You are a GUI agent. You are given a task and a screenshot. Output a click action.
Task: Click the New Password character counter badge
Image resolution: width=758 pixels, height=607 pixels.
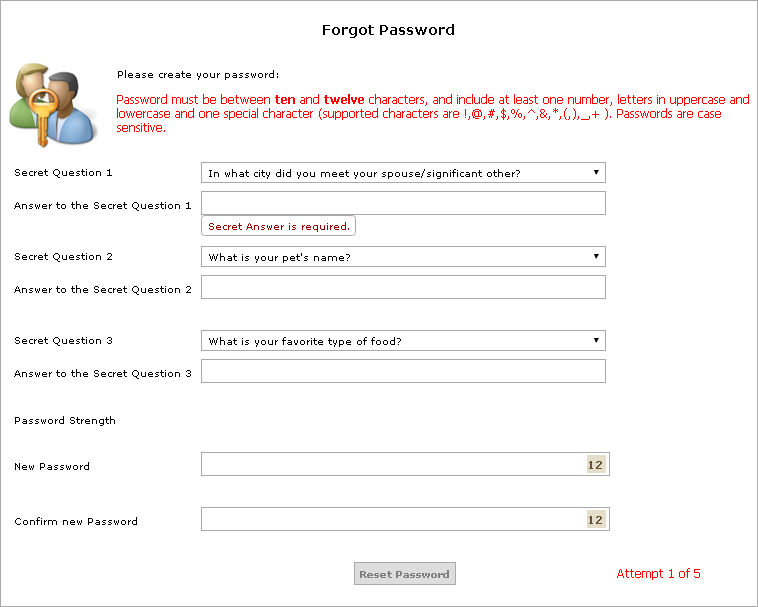coord(595,465)
